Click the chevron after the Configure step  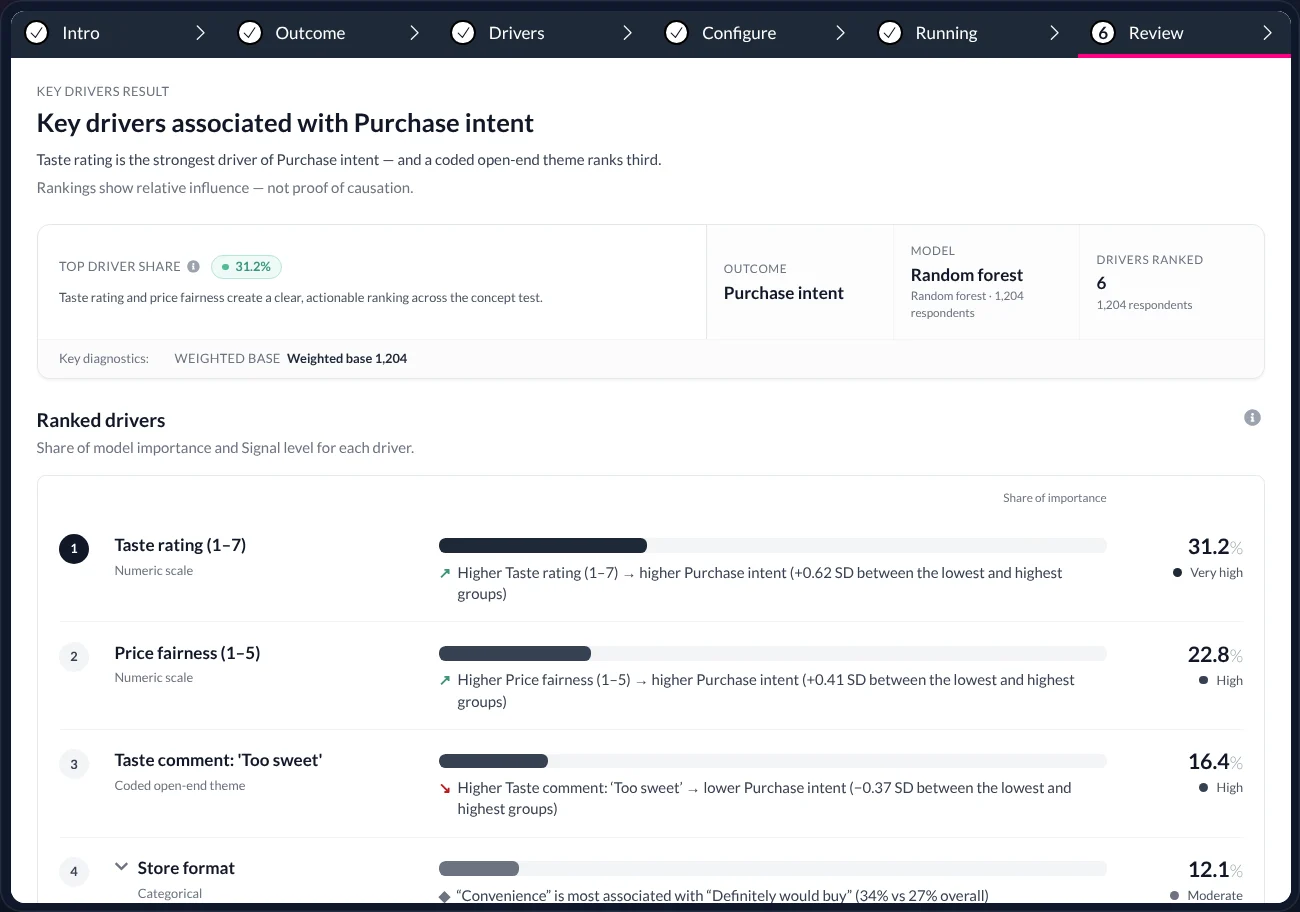pos(841,33)
